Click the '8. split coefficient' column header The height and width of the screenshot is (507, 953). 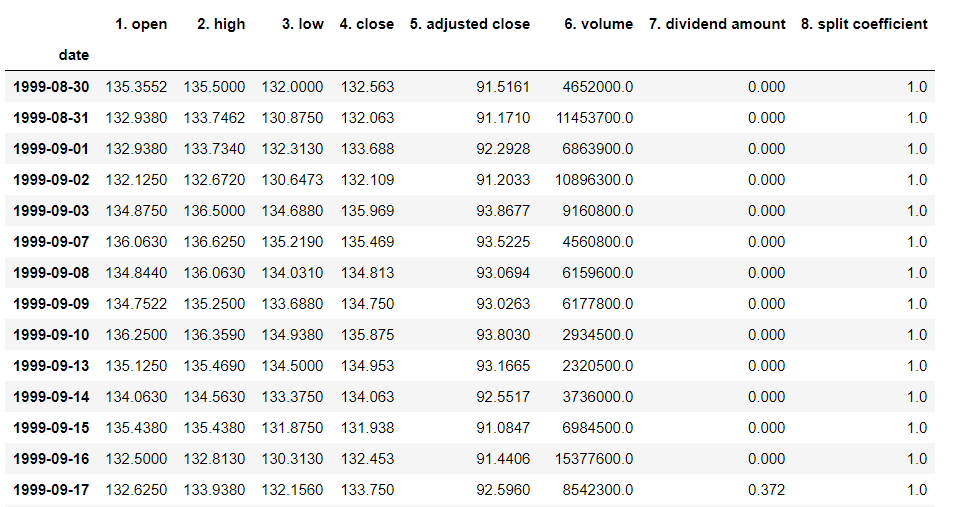864,24
